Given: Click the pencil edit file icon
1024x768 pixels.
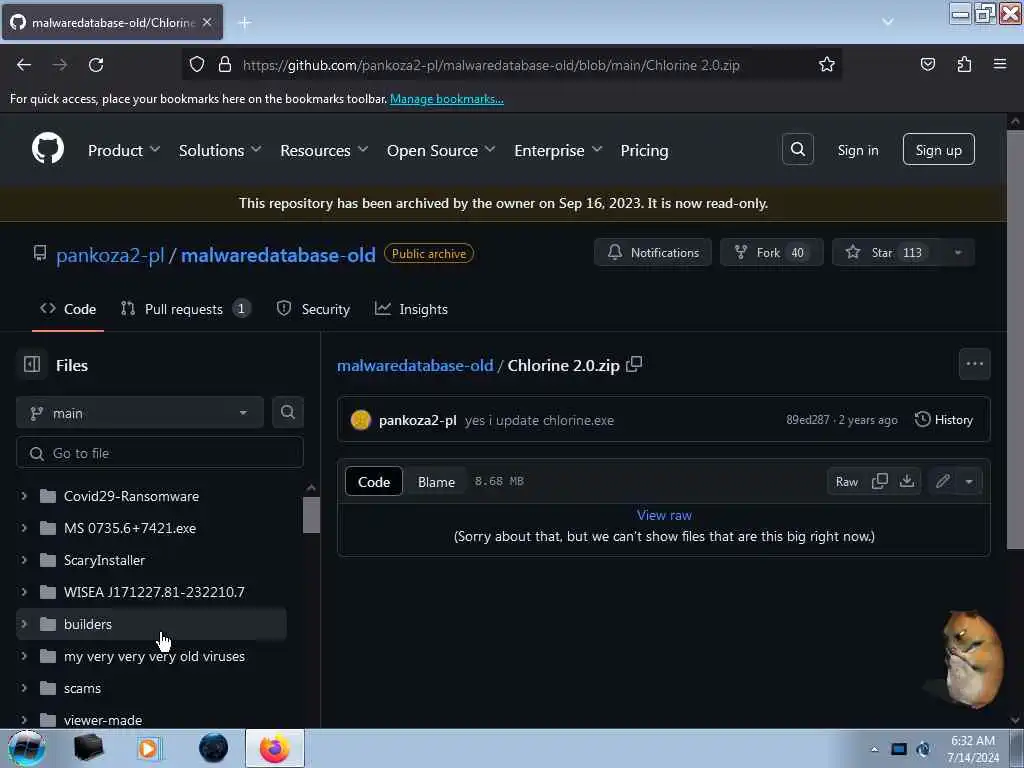Looking at the screenshot, I should coord(942,481).
